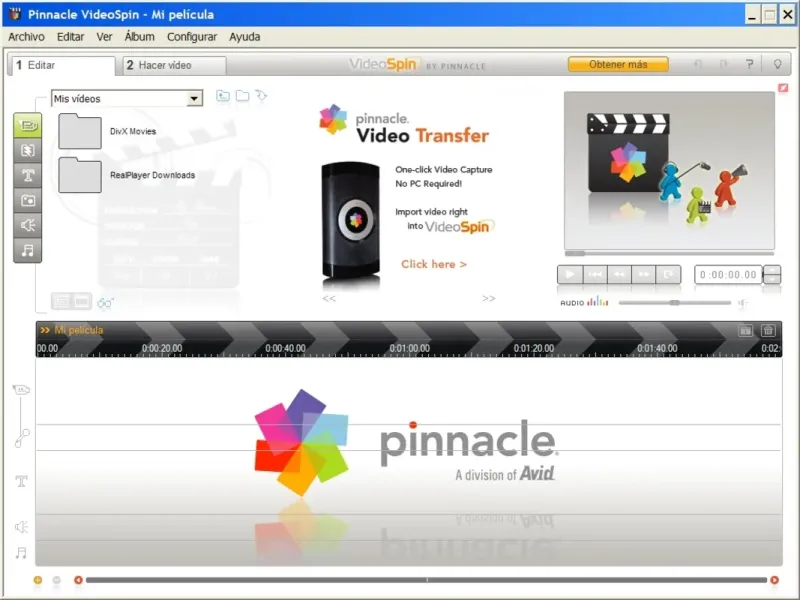Viewport: 800px width, 600px height.
Task: Toggle loop playback button
Action: point(668,274)
